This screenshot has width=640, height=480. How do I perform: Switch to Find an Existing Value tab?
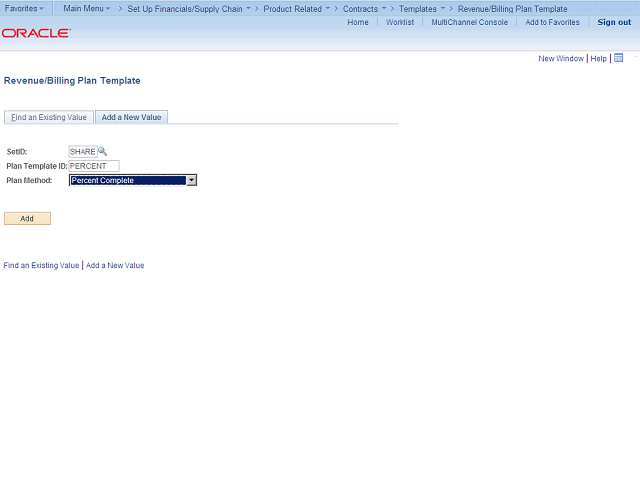pyautogui.click(x=49, y=117)
